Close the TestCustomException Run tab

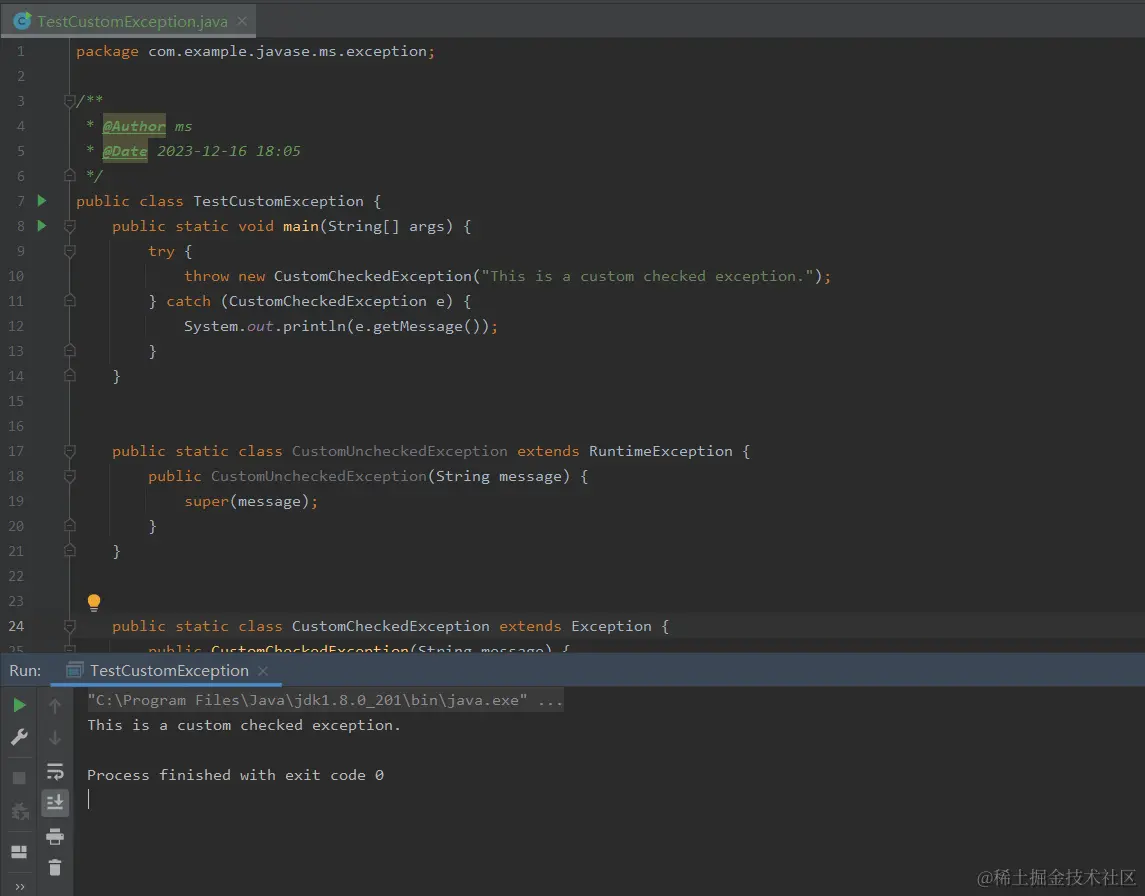click(263, 670)
